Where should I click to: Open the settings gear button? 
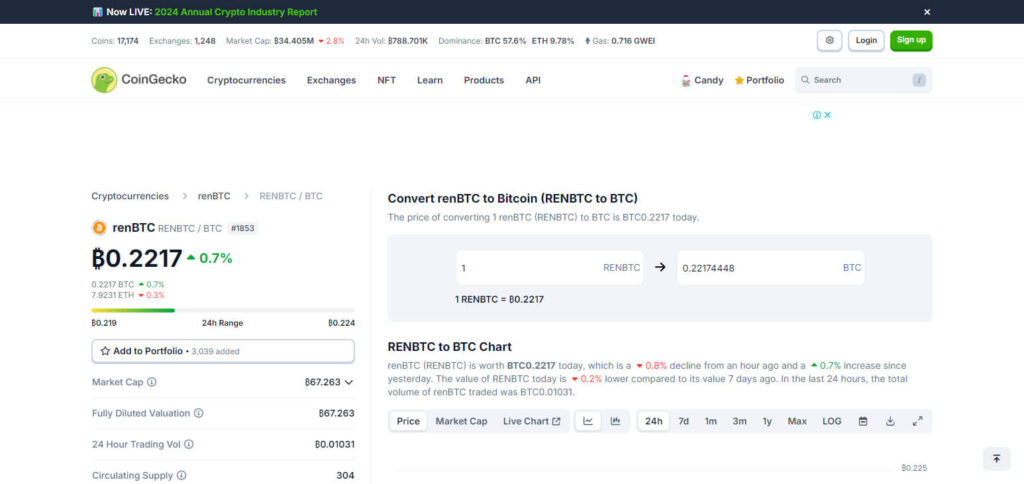[829, 40]
